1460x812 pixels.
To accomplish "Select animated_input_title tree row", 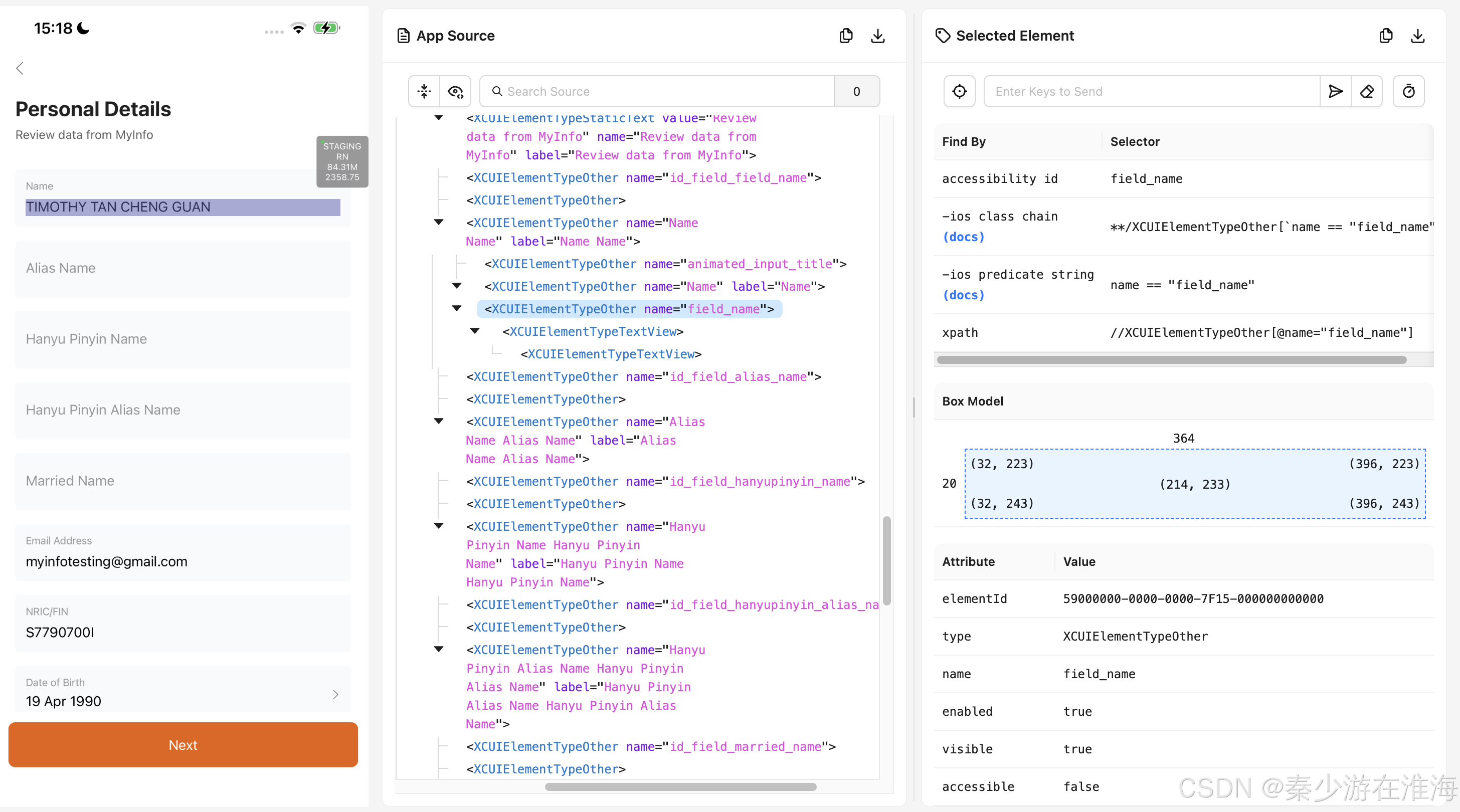I will pyautogui.click(x=665, y=264).
